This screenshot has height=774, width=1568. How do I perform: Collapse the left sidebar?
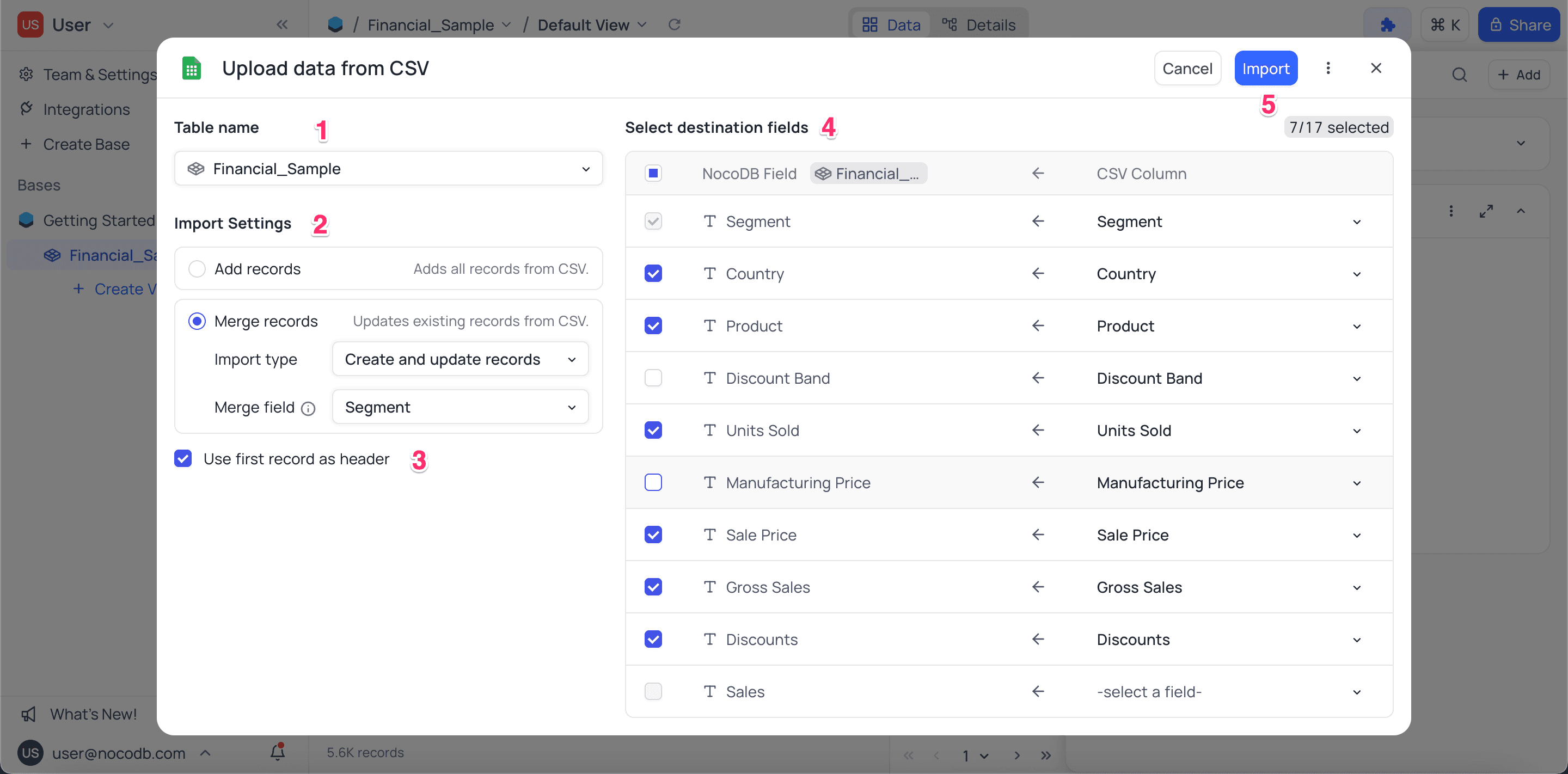[282, 24]
